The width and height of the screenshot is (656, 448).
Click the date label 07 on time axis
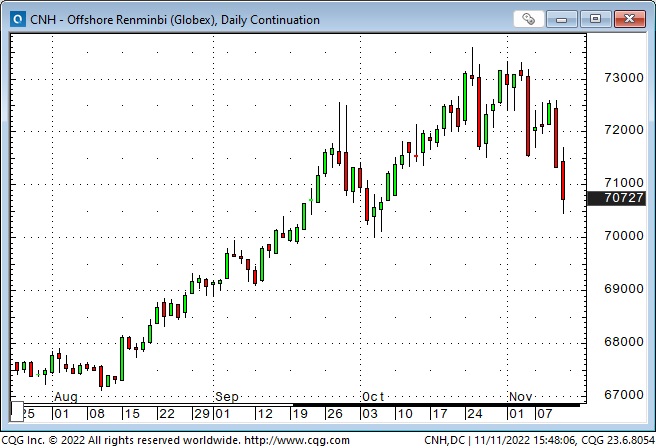click(545, 414)
